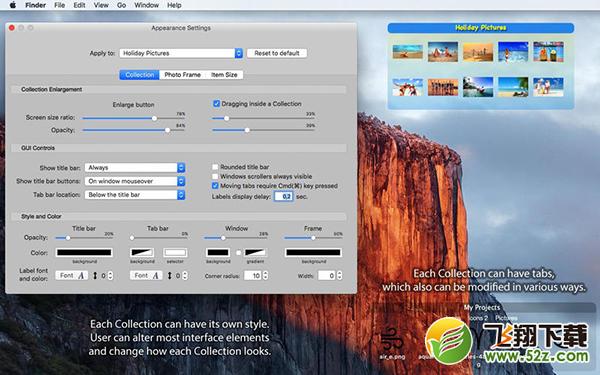Click the My Projects collection title
600x375 pixels.
(x=481, y=307)
